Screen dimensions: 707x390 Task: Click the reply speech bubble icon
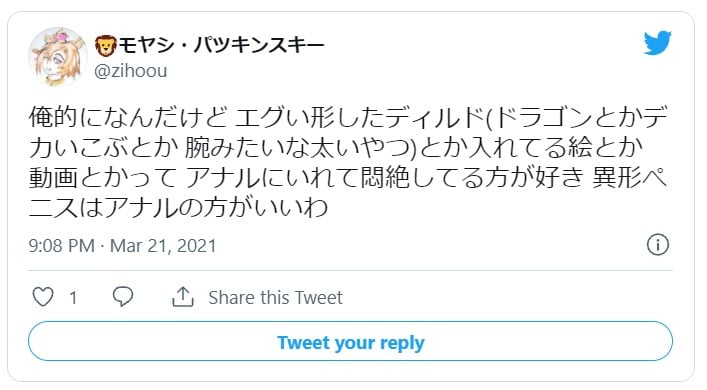123,297
